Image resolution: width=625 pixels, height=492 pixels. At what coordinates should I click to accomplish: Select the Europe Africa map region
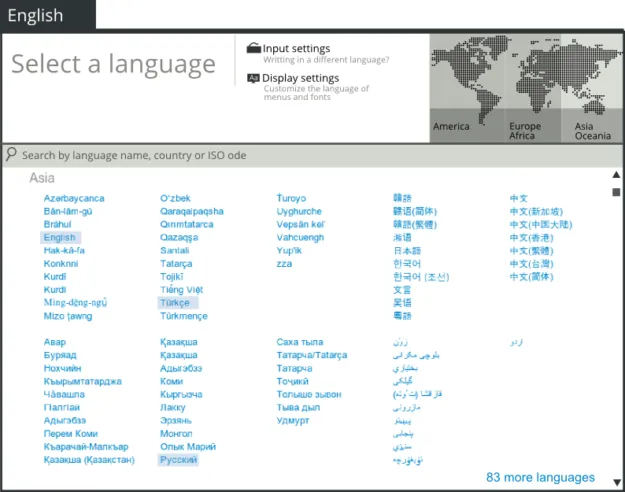click(533, 88)
